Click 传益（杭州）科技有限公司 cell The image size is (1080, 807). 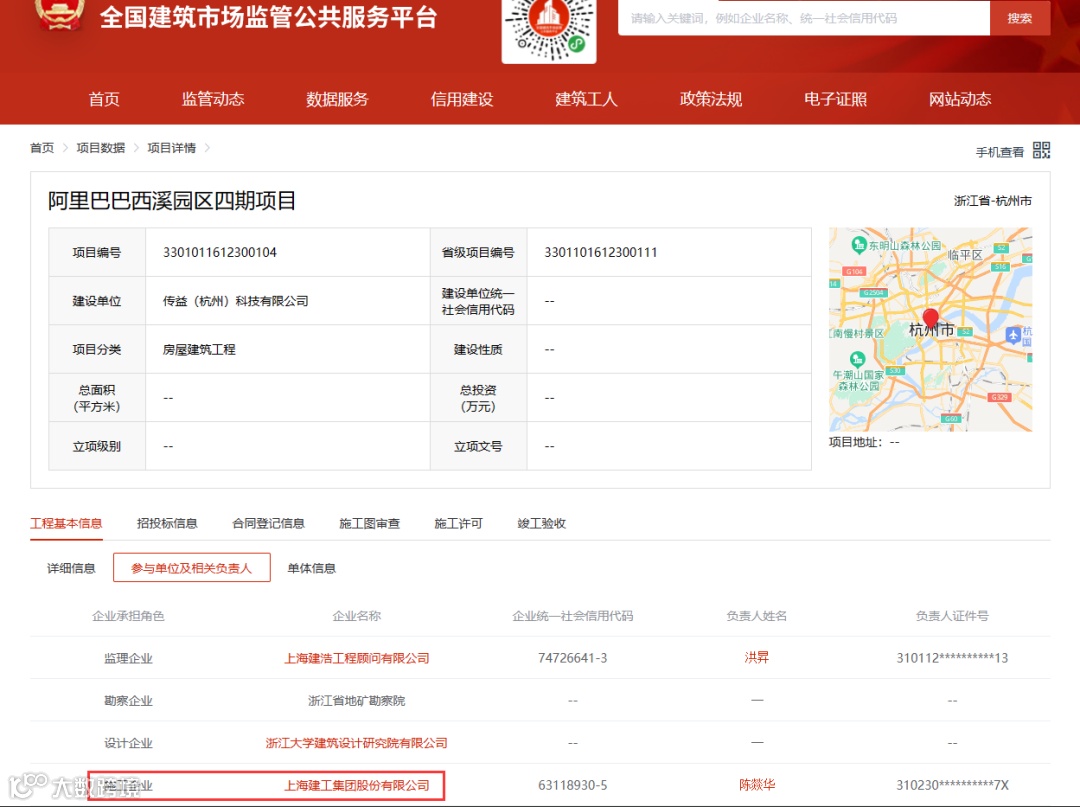pyautogui.click(x=236, y=301)
